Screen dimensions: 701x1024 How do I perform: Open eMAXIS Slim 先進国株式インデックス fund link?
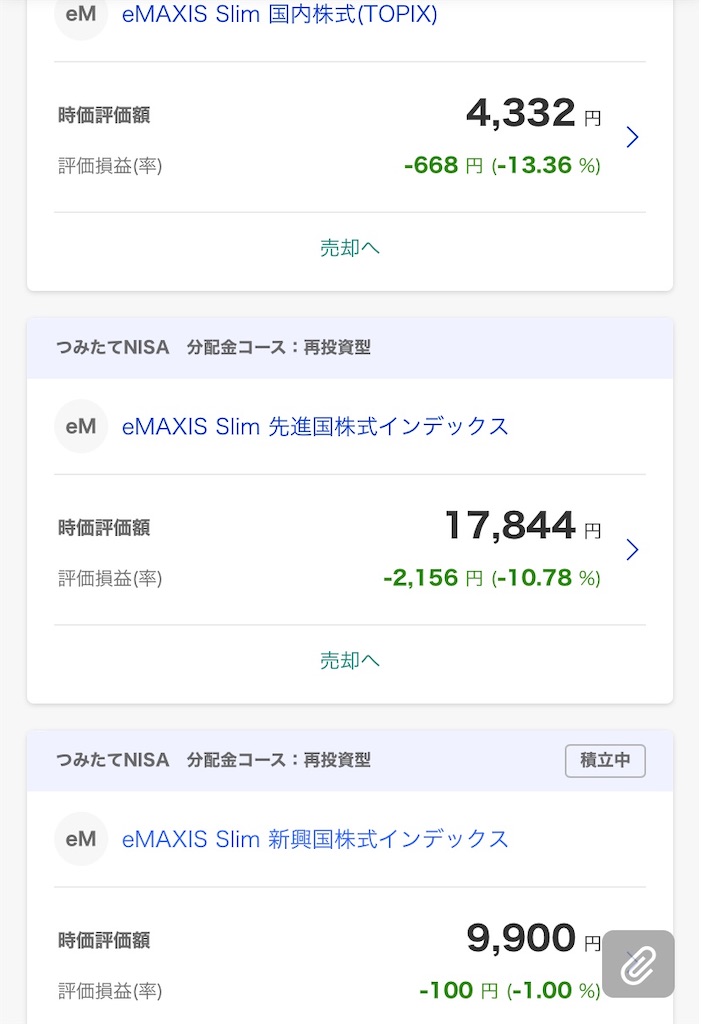coord(315,426)
